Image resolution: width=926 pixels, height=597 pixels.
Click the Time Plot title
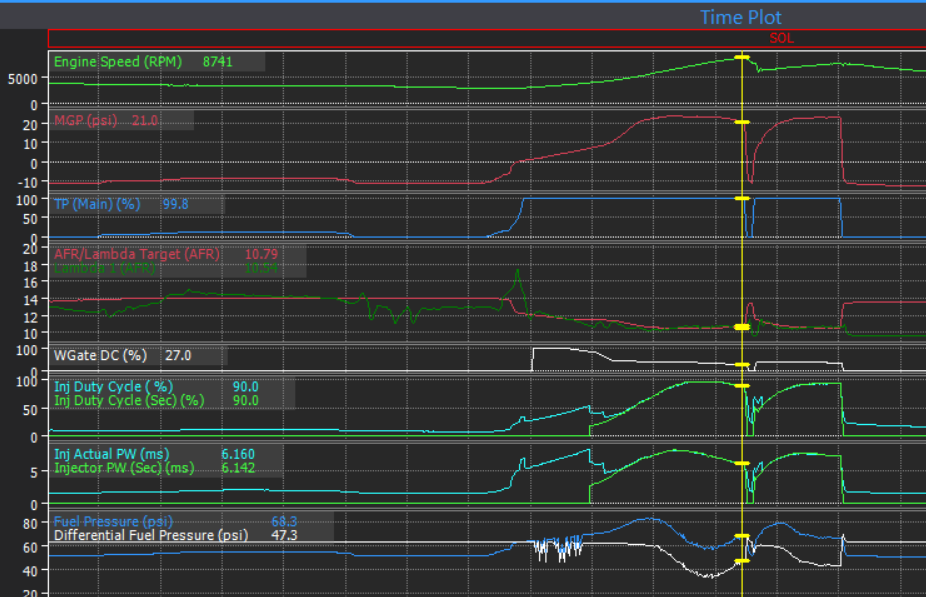coord(741,17)
